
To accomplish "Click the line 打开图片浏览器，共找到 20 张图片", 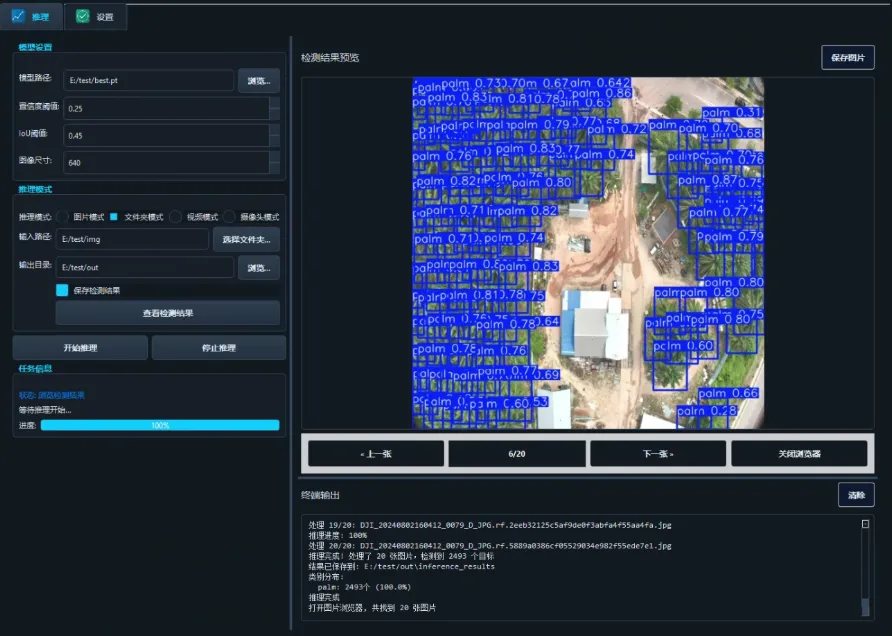I will pos(372,608).
